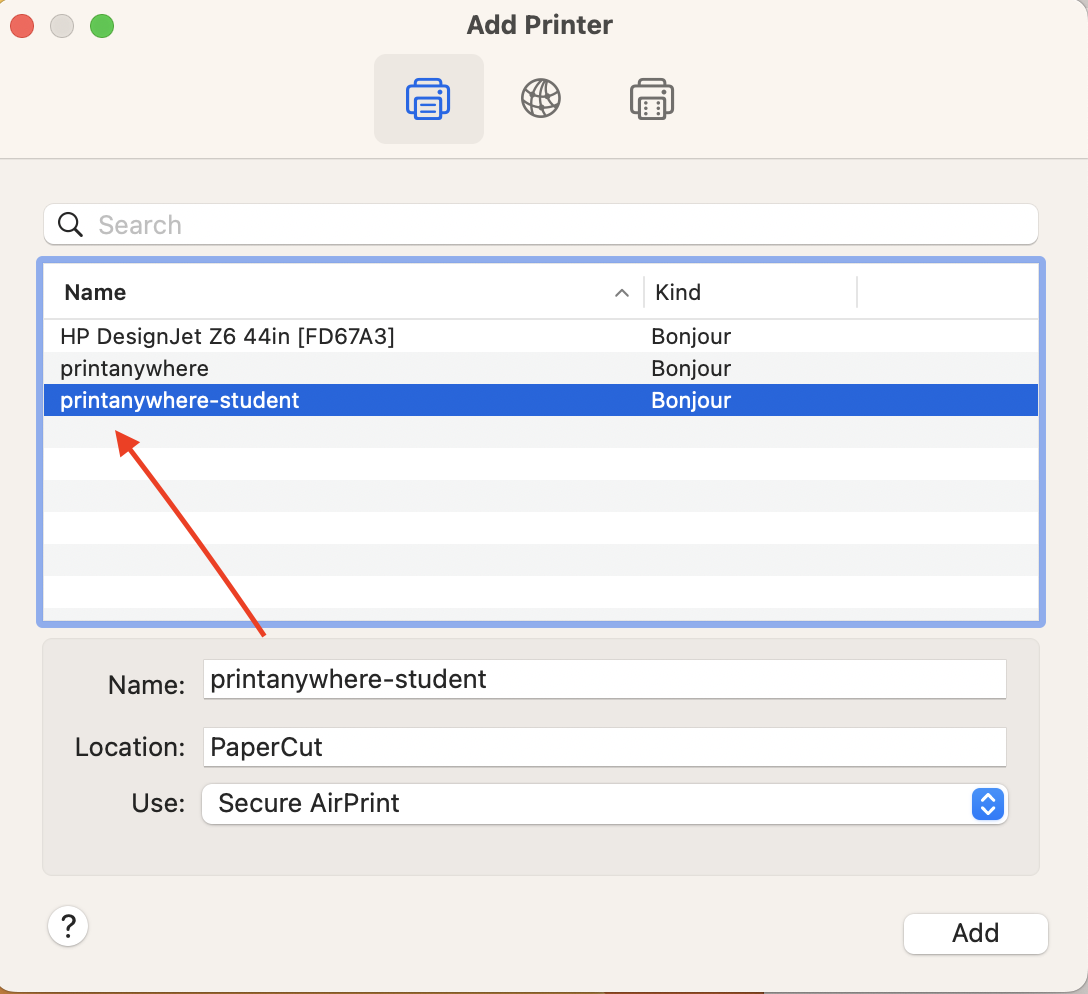Viewport: 1088px width, 994px height.
Task: Zoom the window with green button
Action: (102, 26)
